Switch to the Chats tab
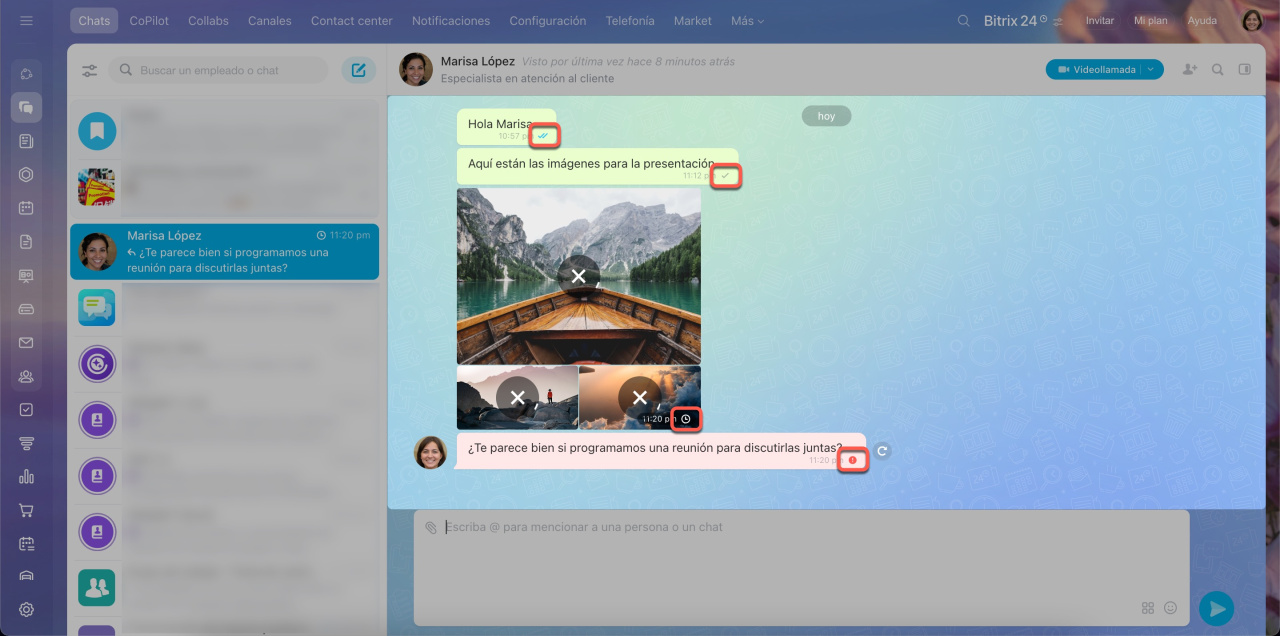Image resolution: width=1280 pixels, height=636 pixels. click(94, 20)
